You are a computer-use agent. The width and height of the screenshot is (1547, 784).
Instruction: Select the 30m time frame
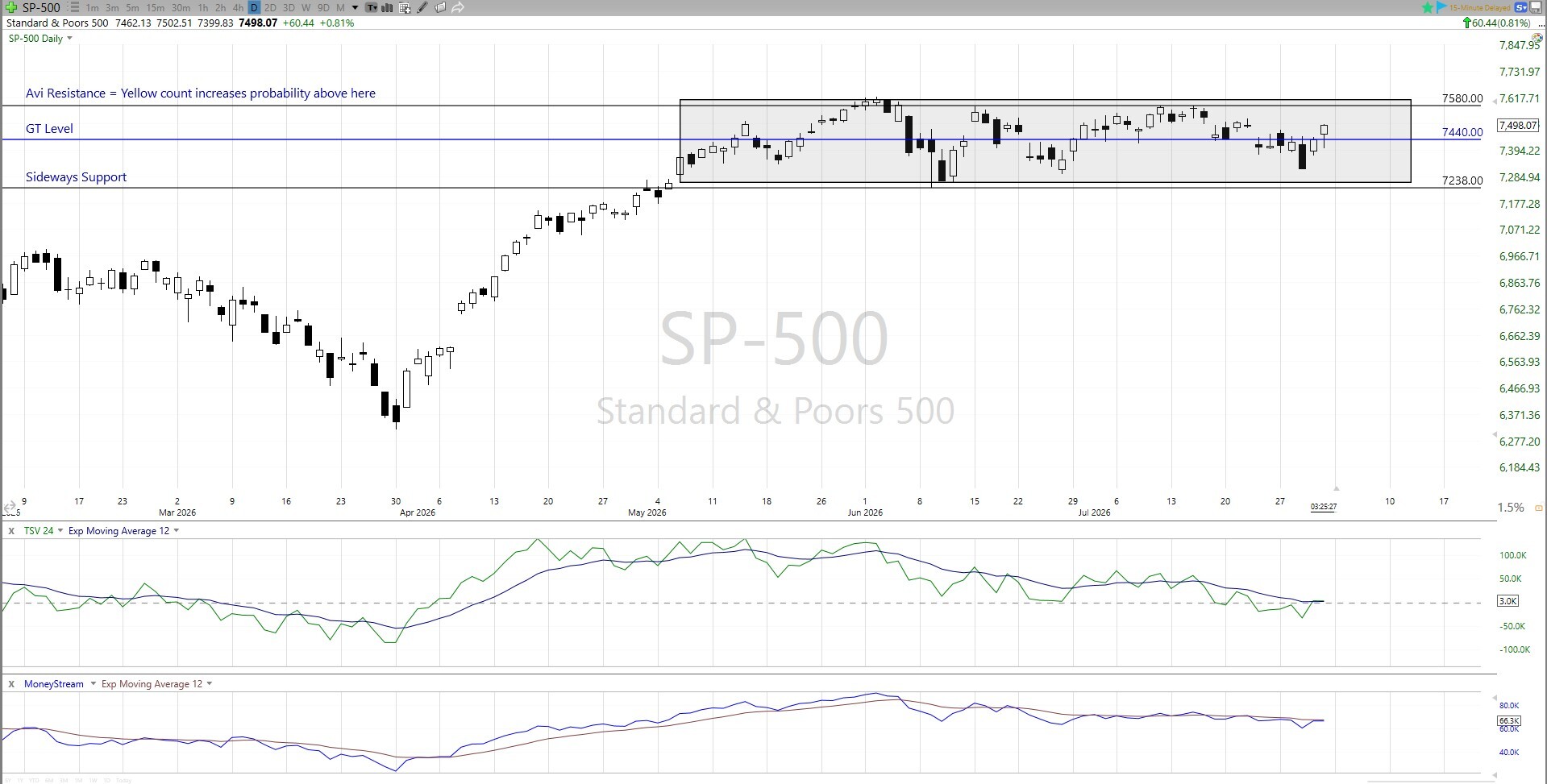tap(181, 8)
